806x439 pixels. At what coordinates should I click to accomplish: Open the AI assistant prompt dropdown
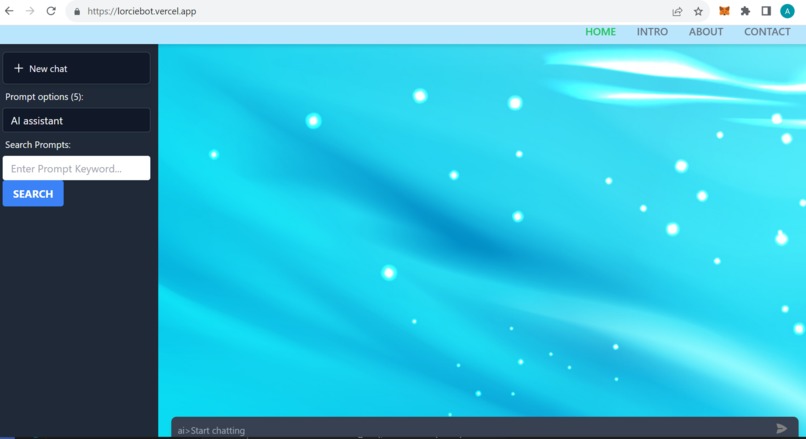(x=77, y=120)
